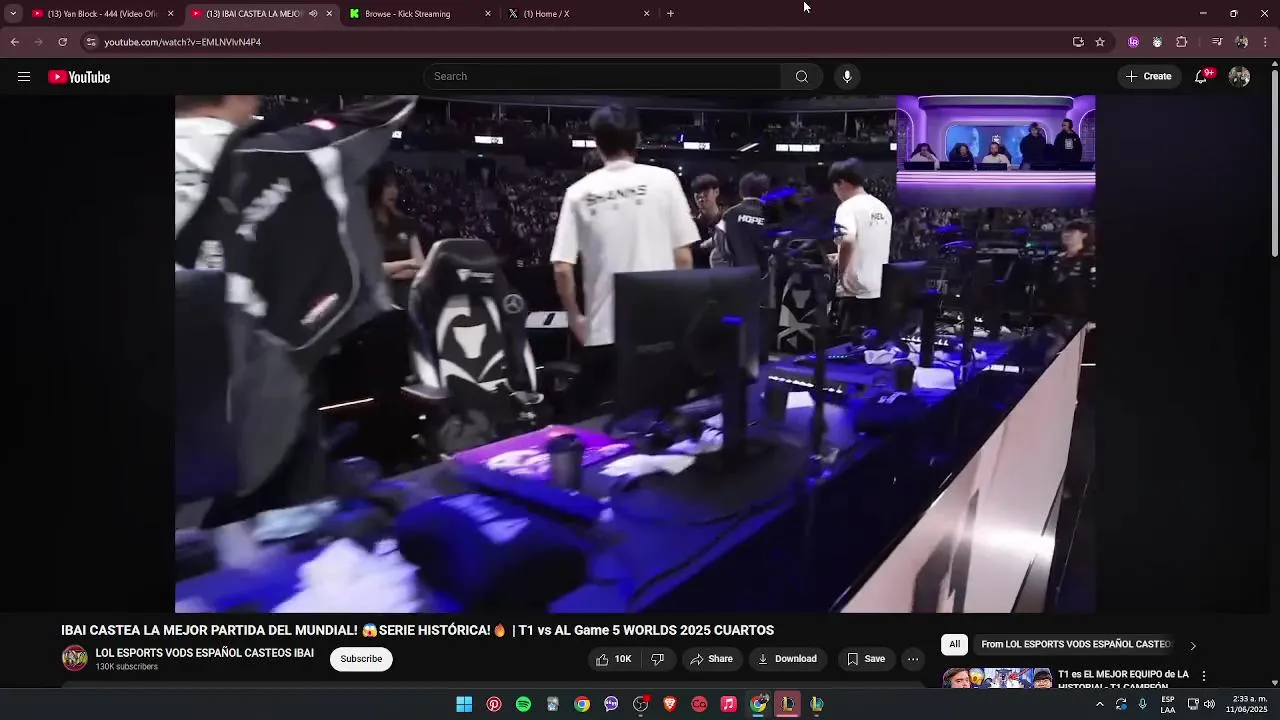Open options for T1 recommended video
Screen dimensions: 1280x720
tap(1204, 676)
